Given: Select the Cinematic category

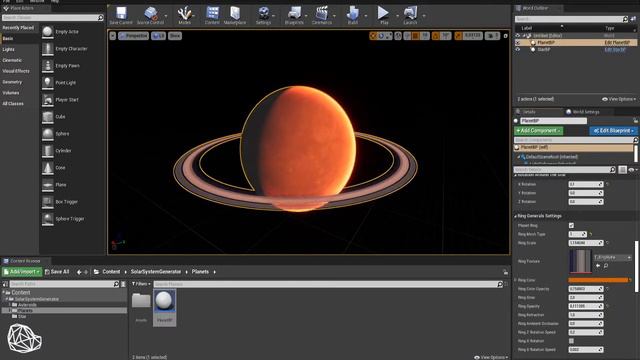Looking at the screenshot, I should coord(12,60).
